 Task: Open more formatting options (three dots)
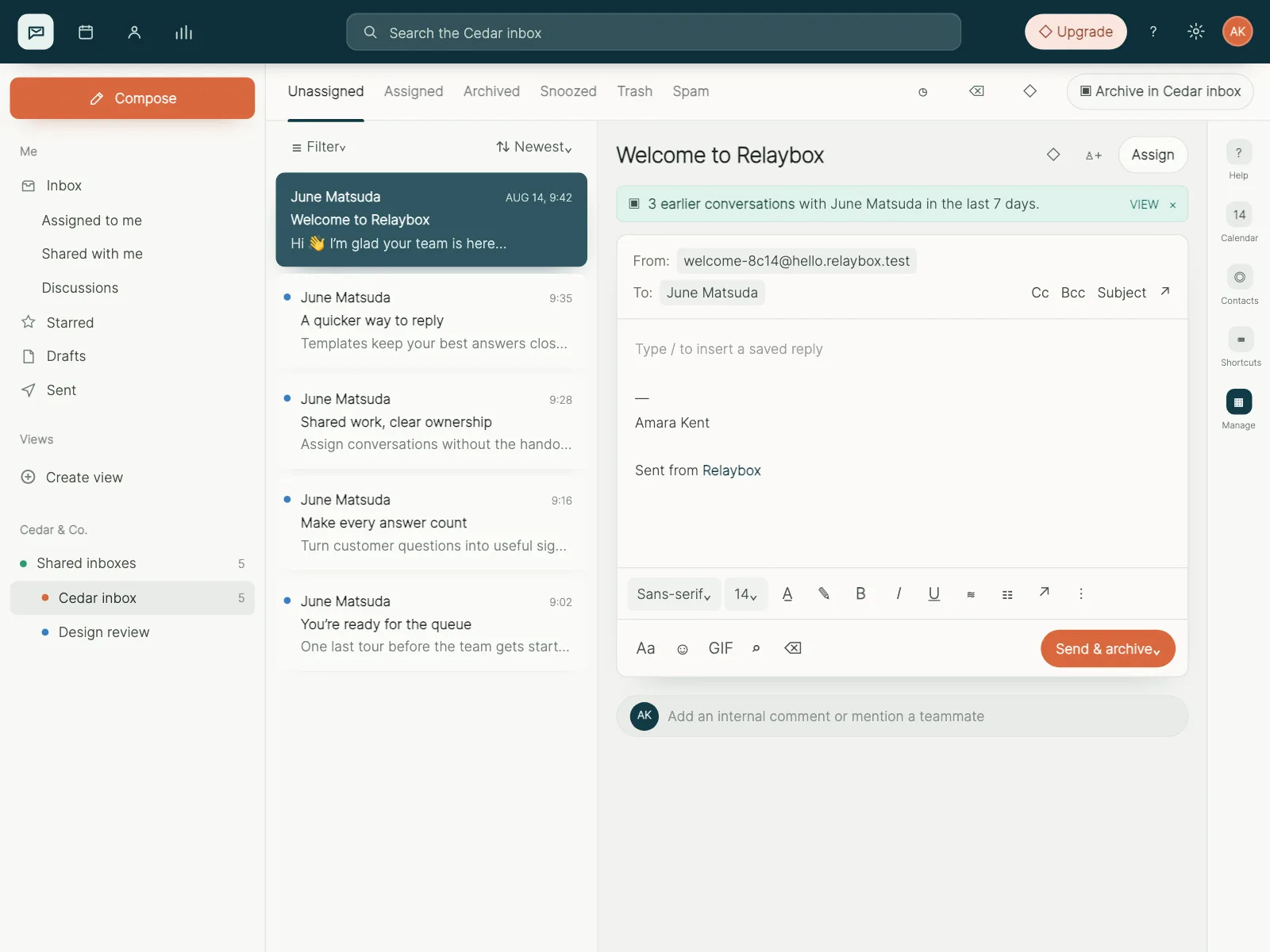pyautogui.click(x=1080, y=593)
